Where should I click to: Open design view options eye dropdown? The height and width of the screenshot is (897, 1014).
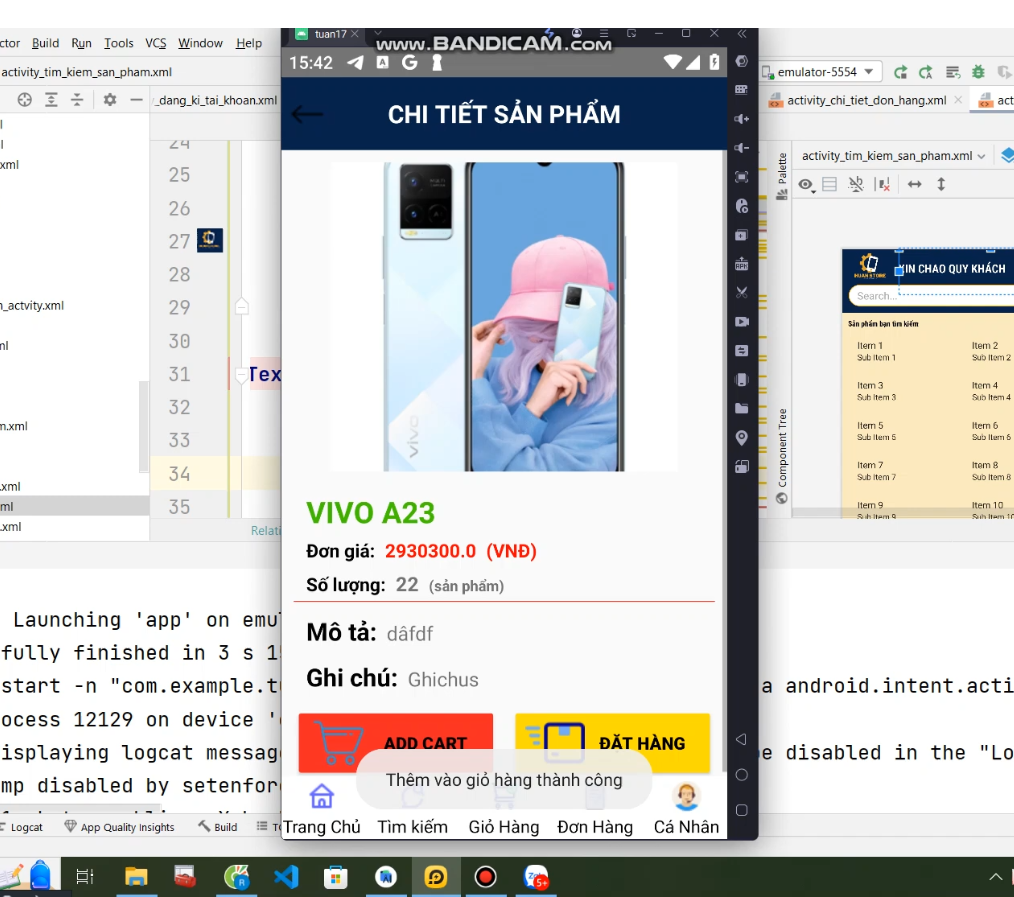point(806,185)
